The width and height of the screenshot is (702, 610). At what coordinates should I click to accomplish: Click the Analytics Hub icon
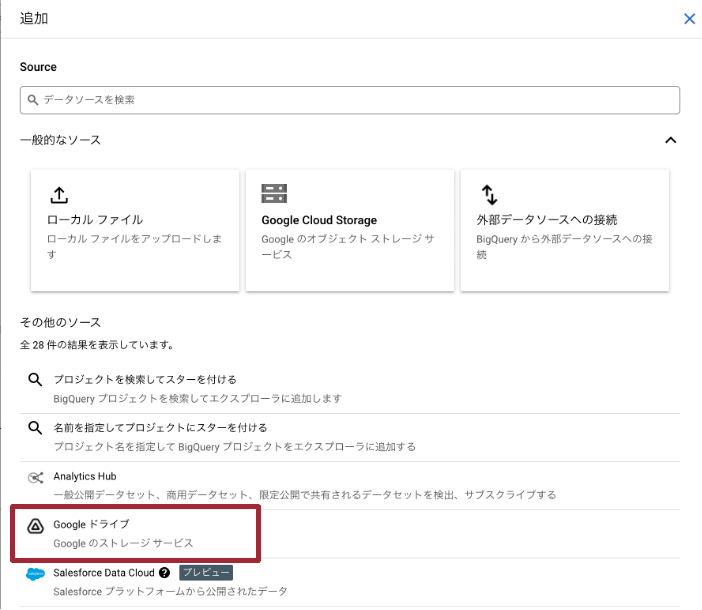tap(34, 477)
